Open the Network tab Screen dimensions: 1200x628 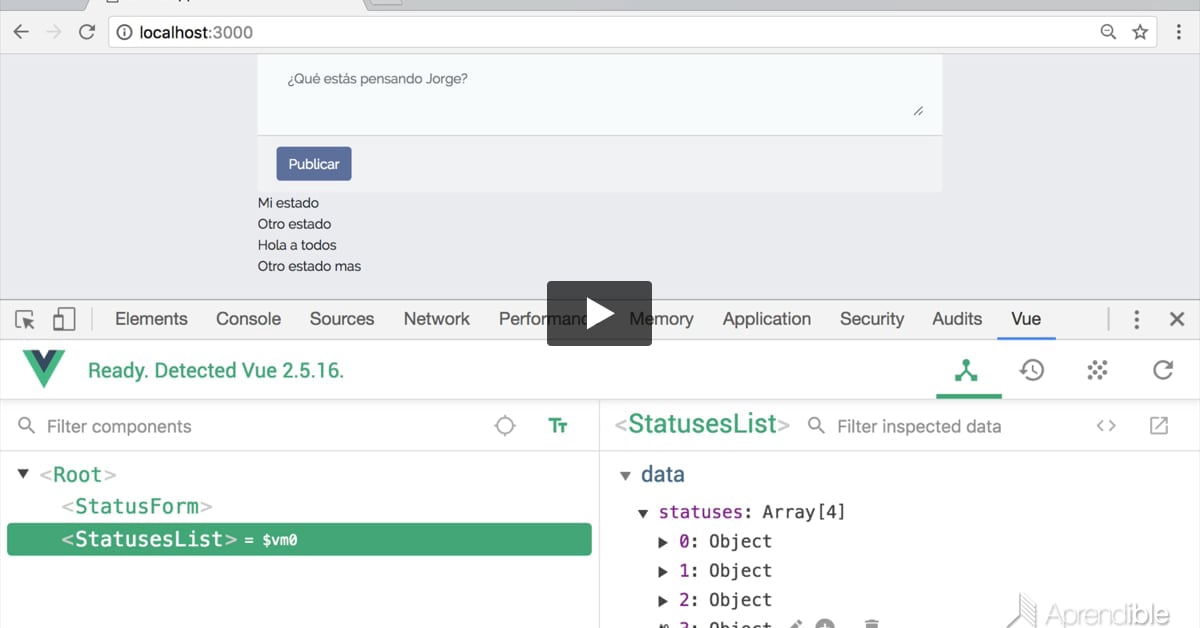point(436,319)
